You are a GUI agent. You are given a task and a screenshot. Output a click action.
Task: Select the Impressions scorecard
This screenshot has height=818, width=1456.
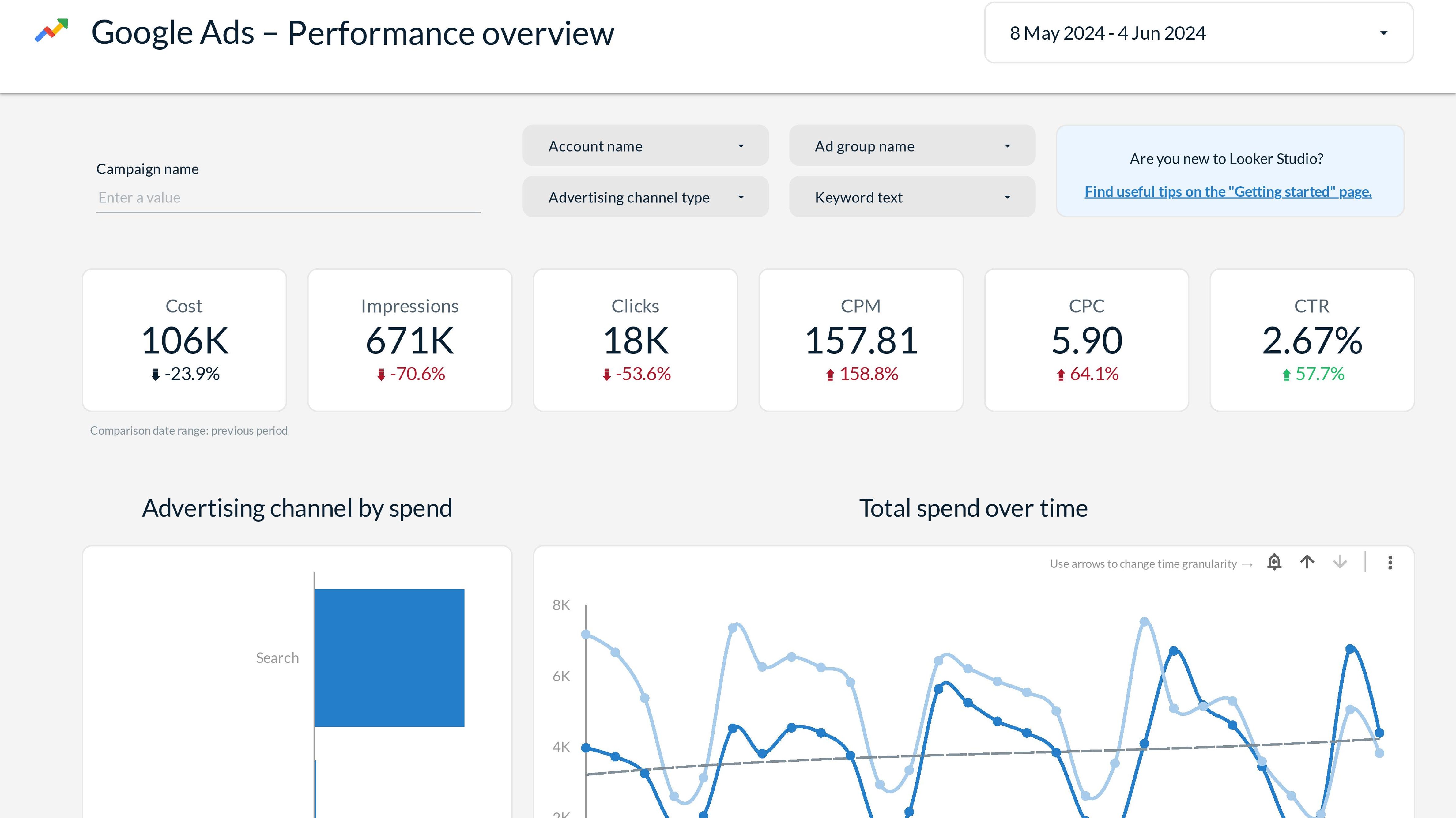tap(410, 340)
